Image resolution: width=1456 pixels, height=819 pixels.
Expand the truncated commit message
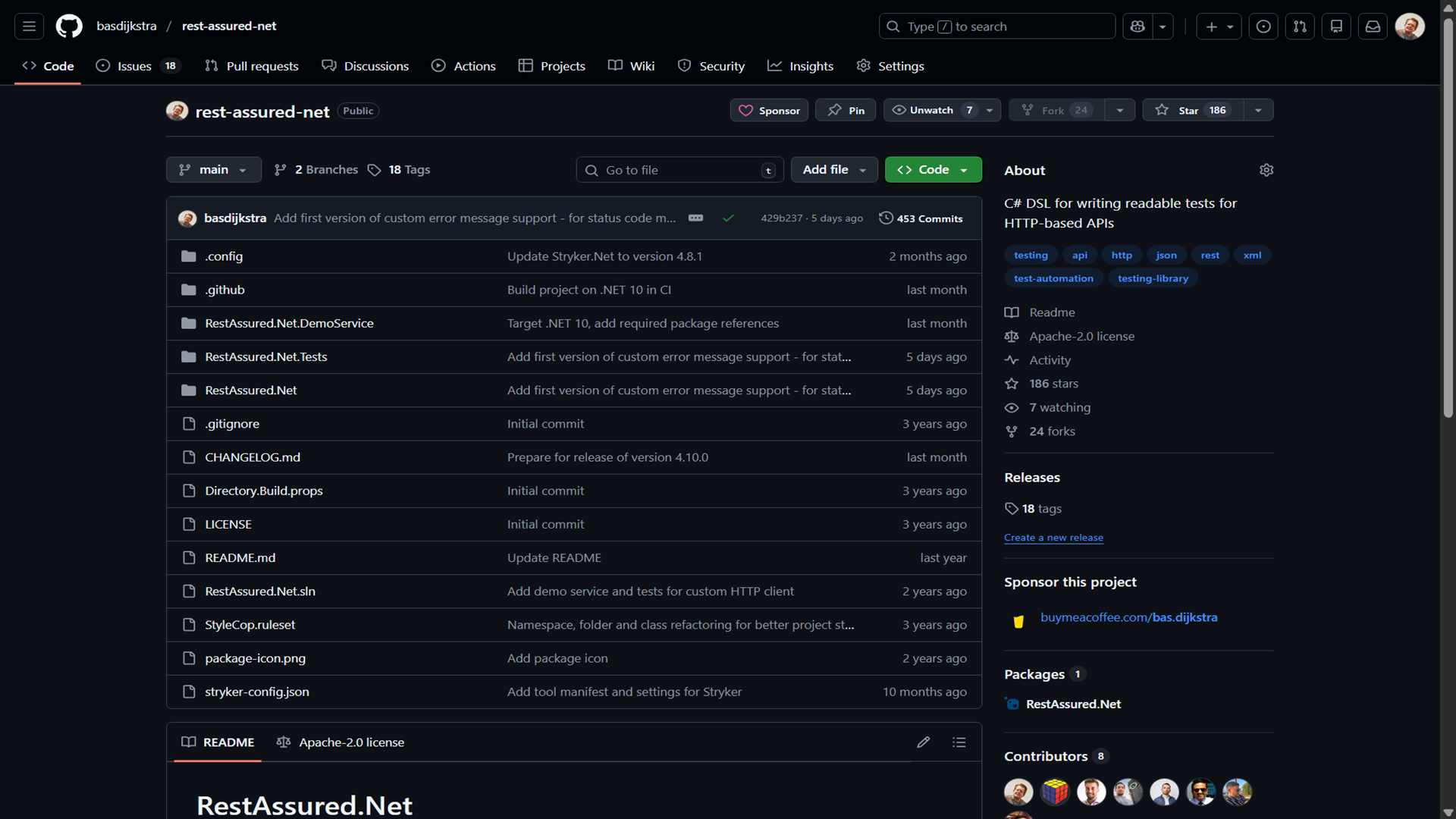(695, 218)
